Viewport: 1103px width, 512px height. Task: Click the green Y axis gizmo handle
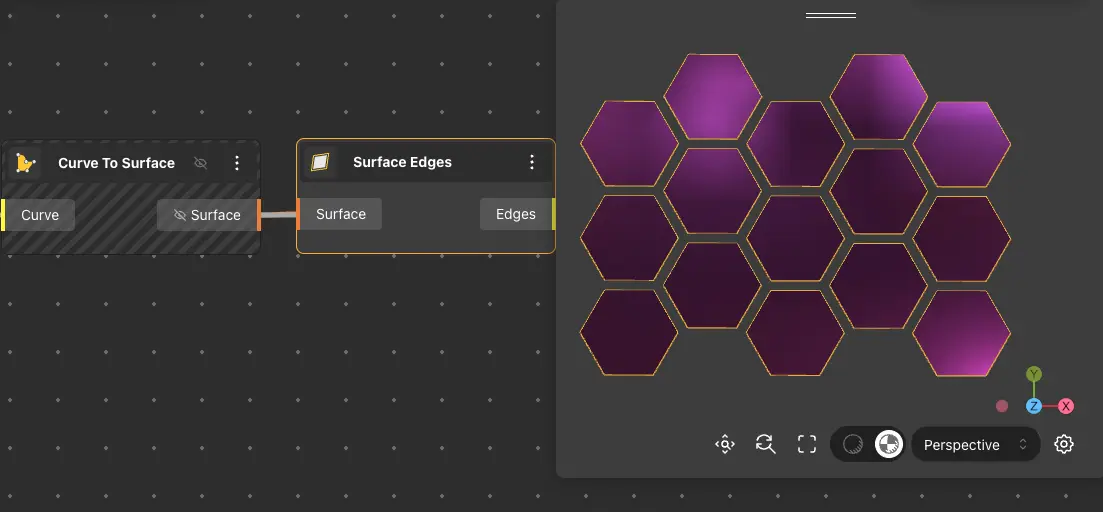tap(1034, 374)
